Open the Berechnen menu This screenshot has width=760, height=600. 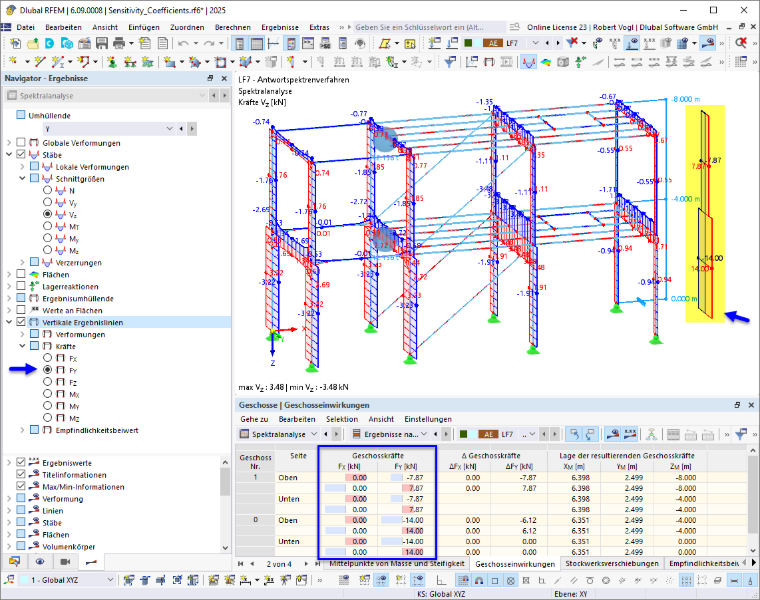pyautogui.click(x=233, y=27)
